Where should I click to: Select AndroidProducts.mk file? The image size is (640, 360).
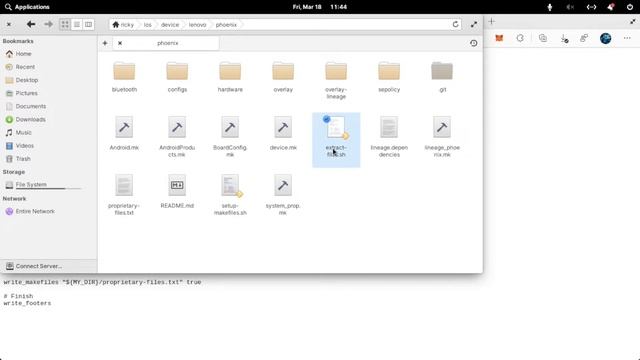click(177, 137)
